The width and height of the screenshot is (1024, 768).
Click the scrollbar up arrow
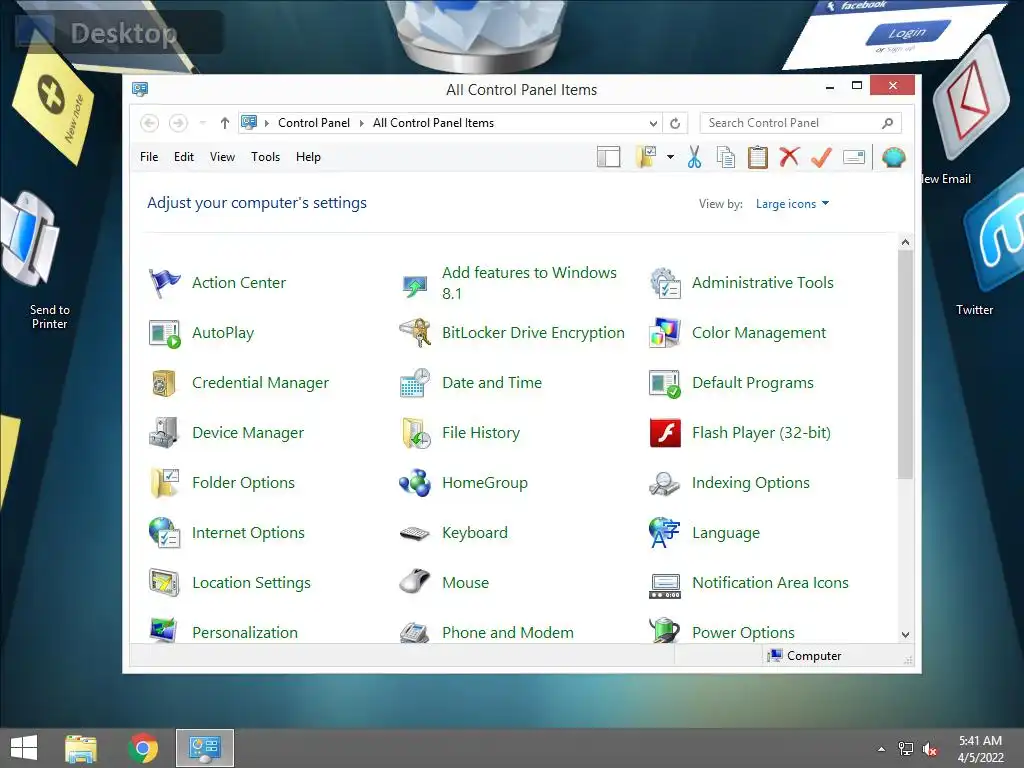905,242
